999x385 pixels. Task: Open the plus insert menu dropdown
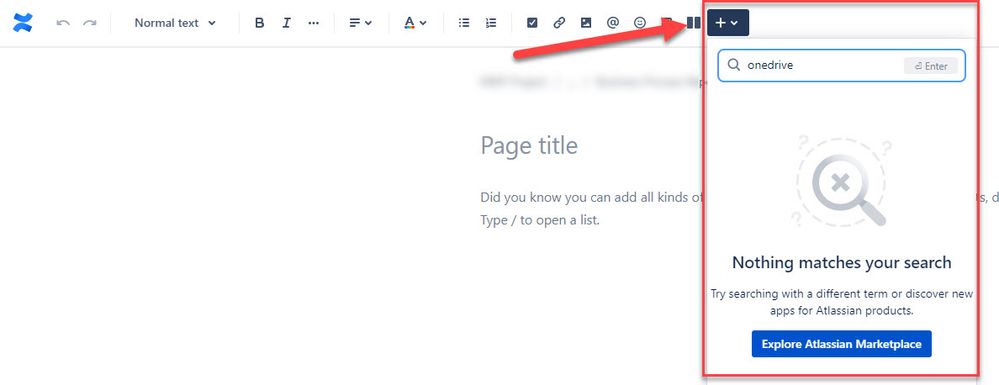pos(728,23)
